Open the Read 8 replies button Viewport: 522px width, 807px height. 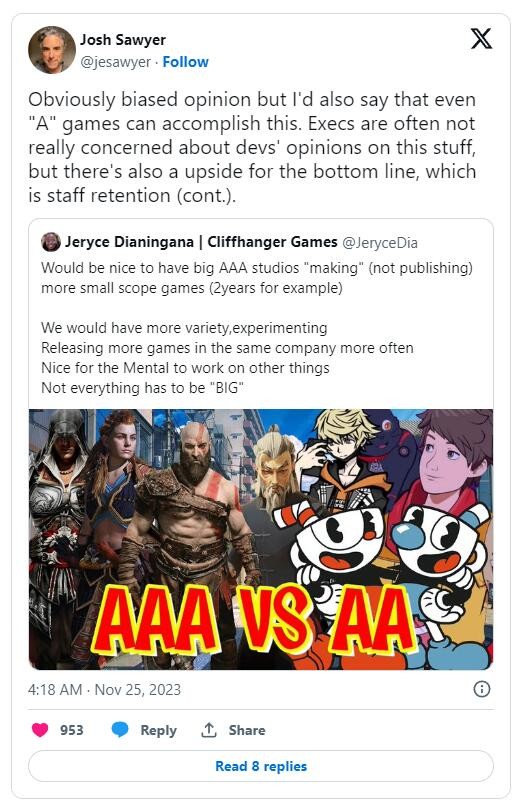point(261,766)
